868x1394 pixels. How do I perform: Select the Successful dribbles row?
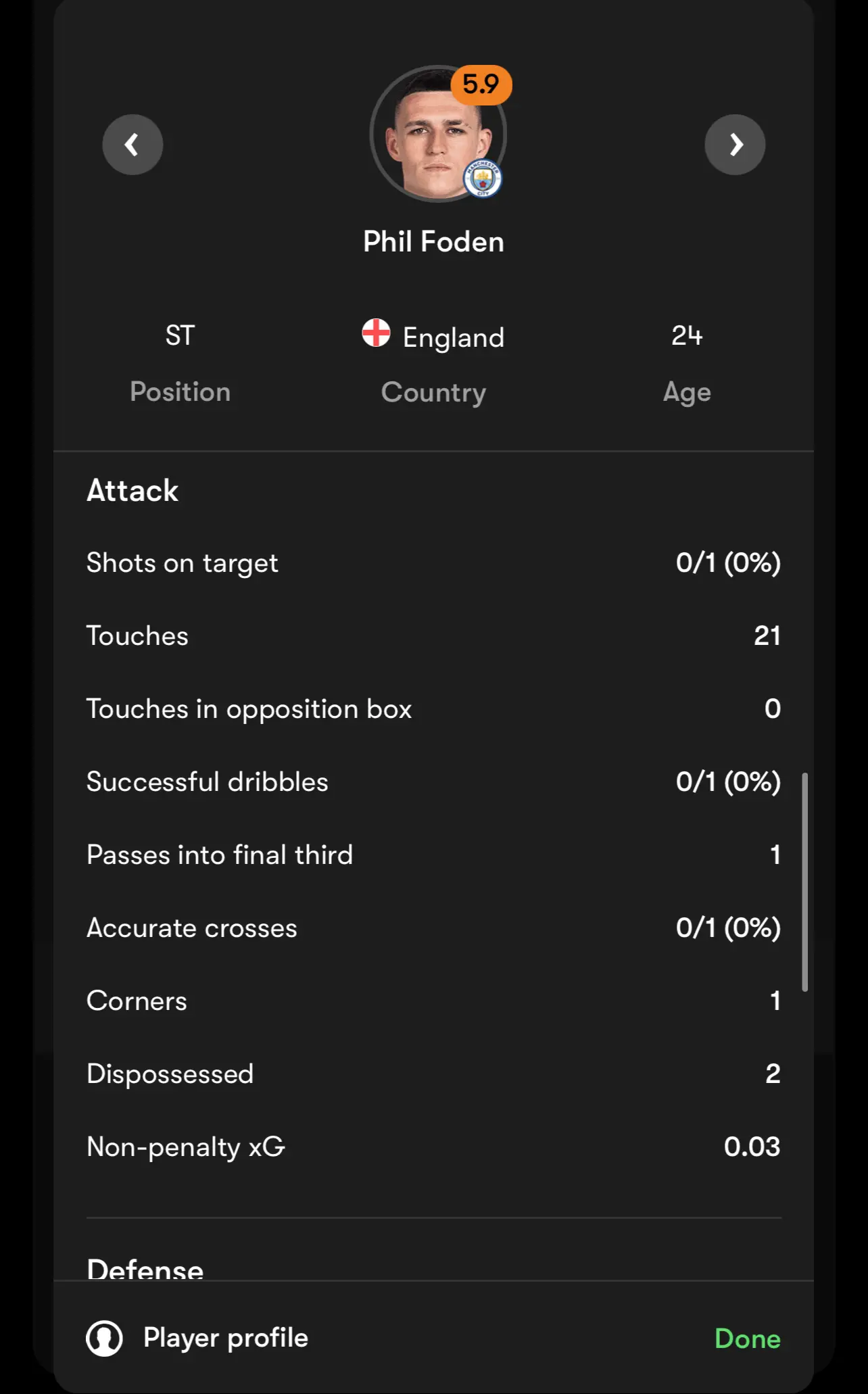[x=434, y=782]
